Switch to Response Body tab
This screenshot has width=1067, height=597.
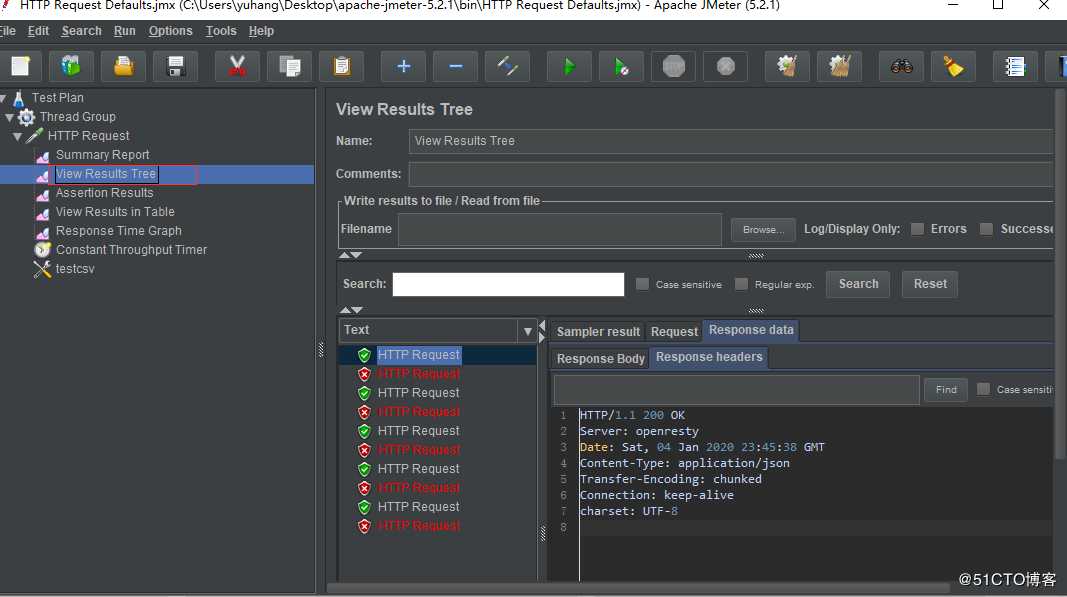click(600, 359)
